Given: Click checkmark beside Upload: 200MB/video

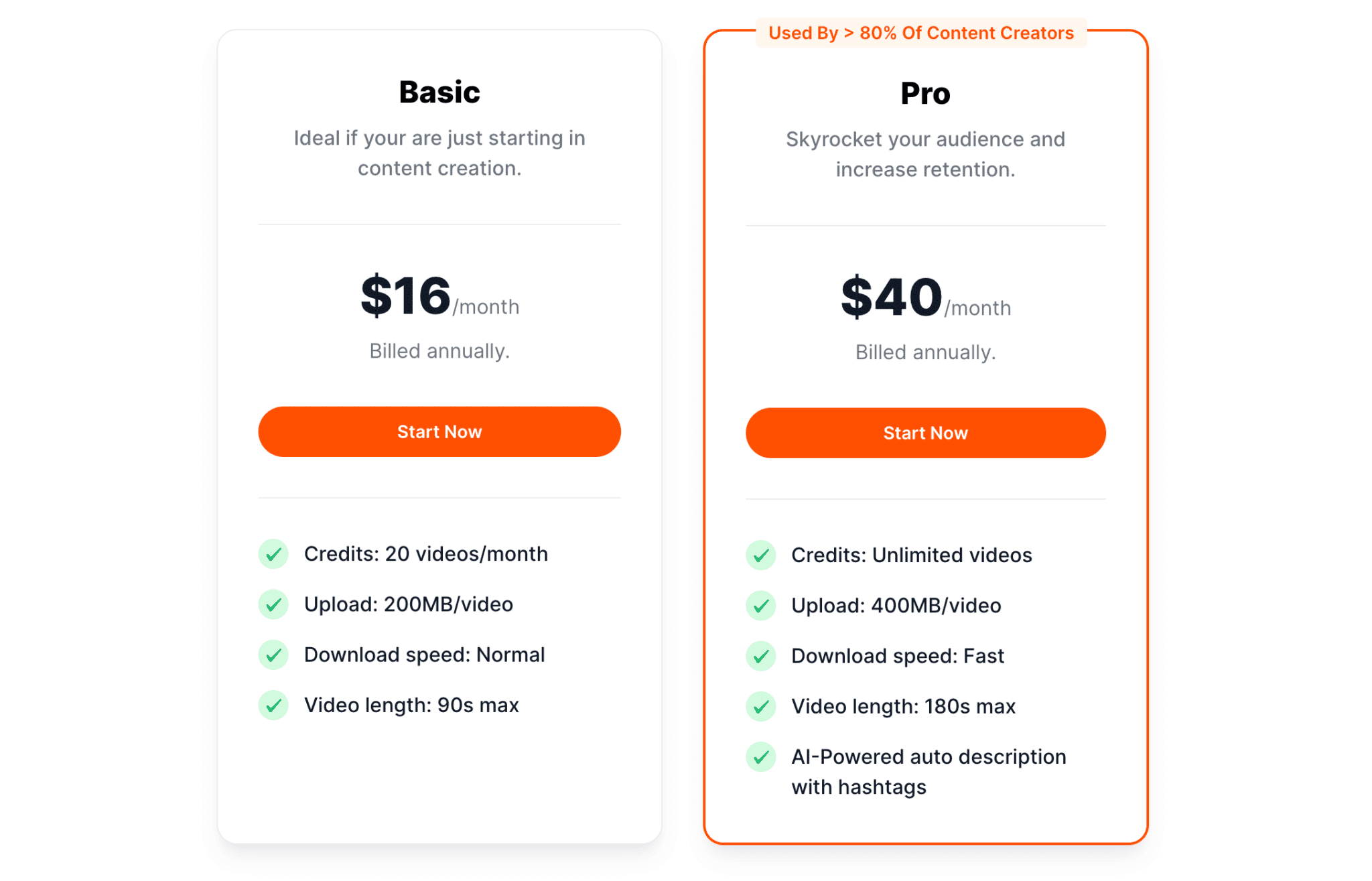Looking at the screenshot, I should [x=273, y=604].
